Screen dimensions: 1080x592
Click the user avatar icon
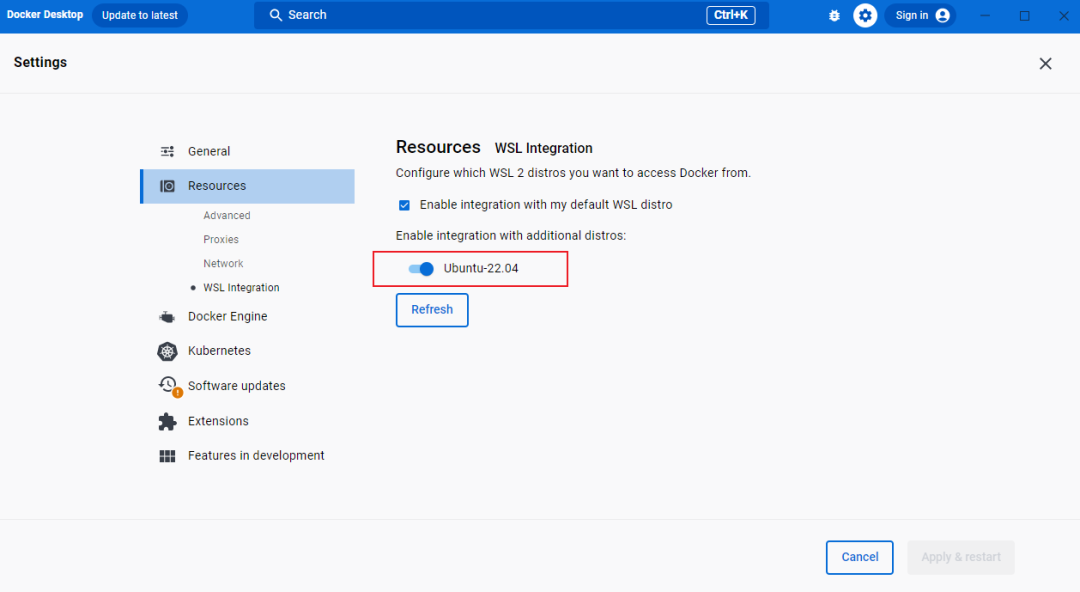942,15
